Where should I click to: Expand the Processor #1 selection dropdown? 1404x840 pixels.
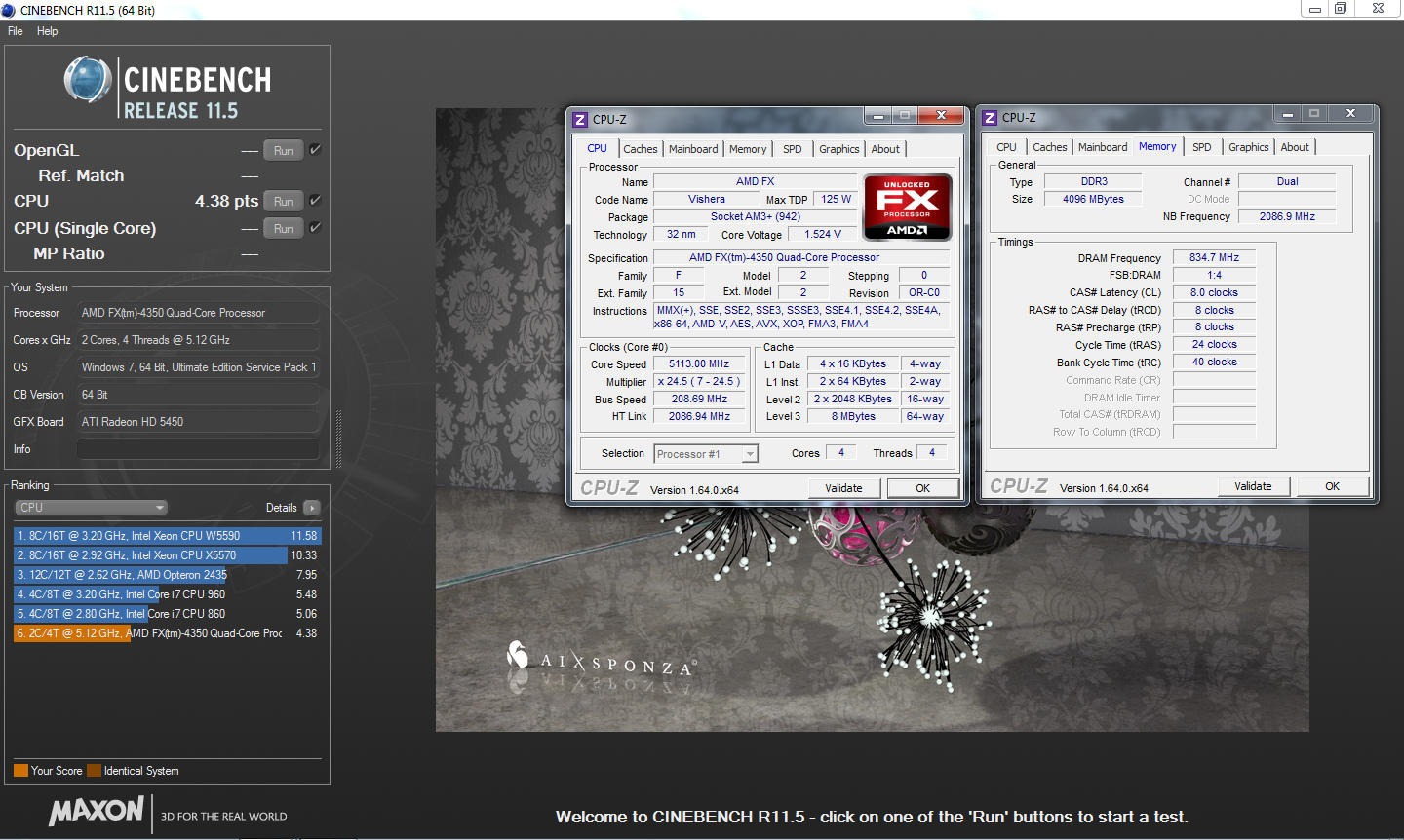click(749, 454)
